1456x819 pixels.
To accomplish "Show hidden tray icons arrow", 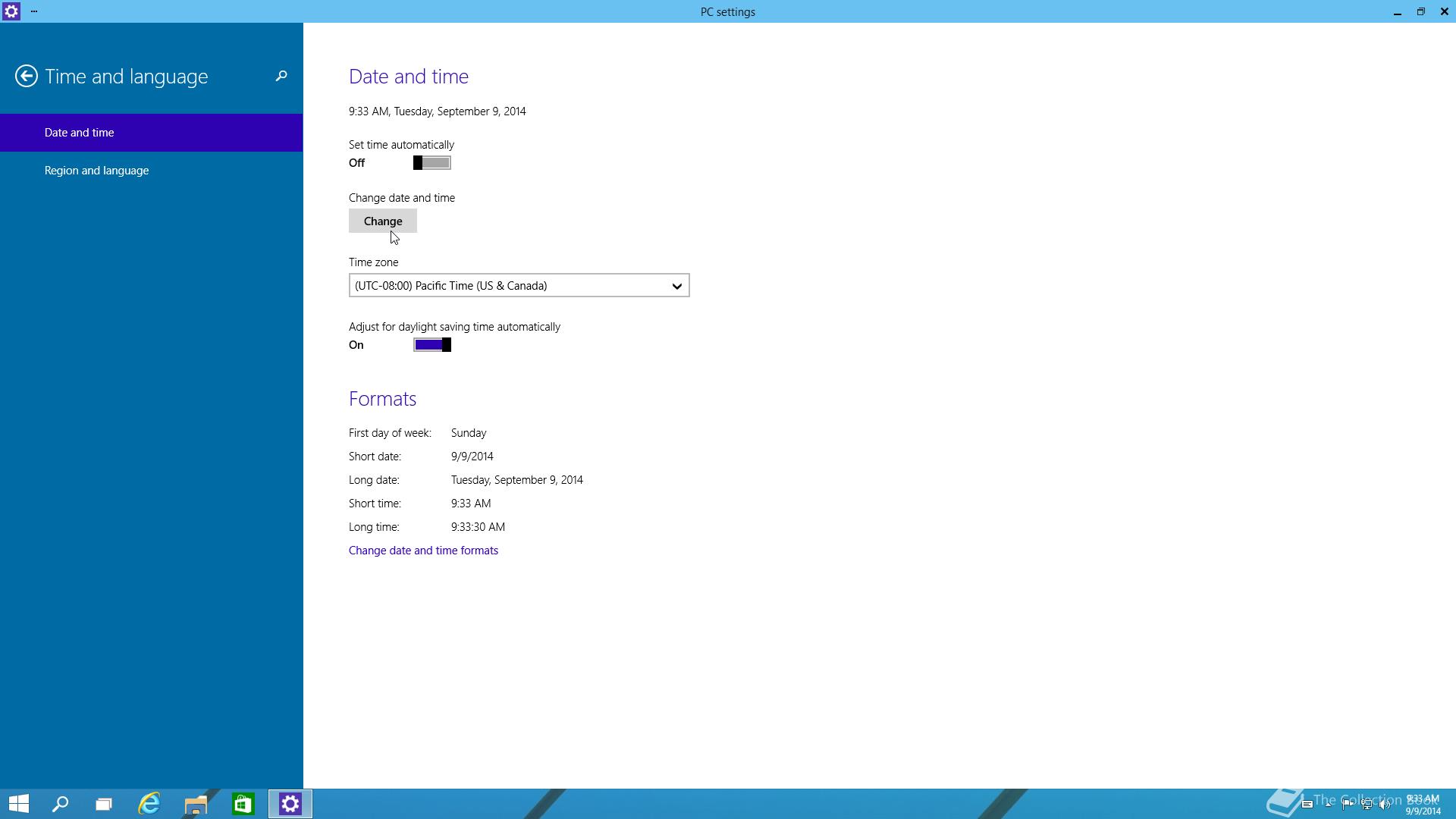I will 1328,805.
